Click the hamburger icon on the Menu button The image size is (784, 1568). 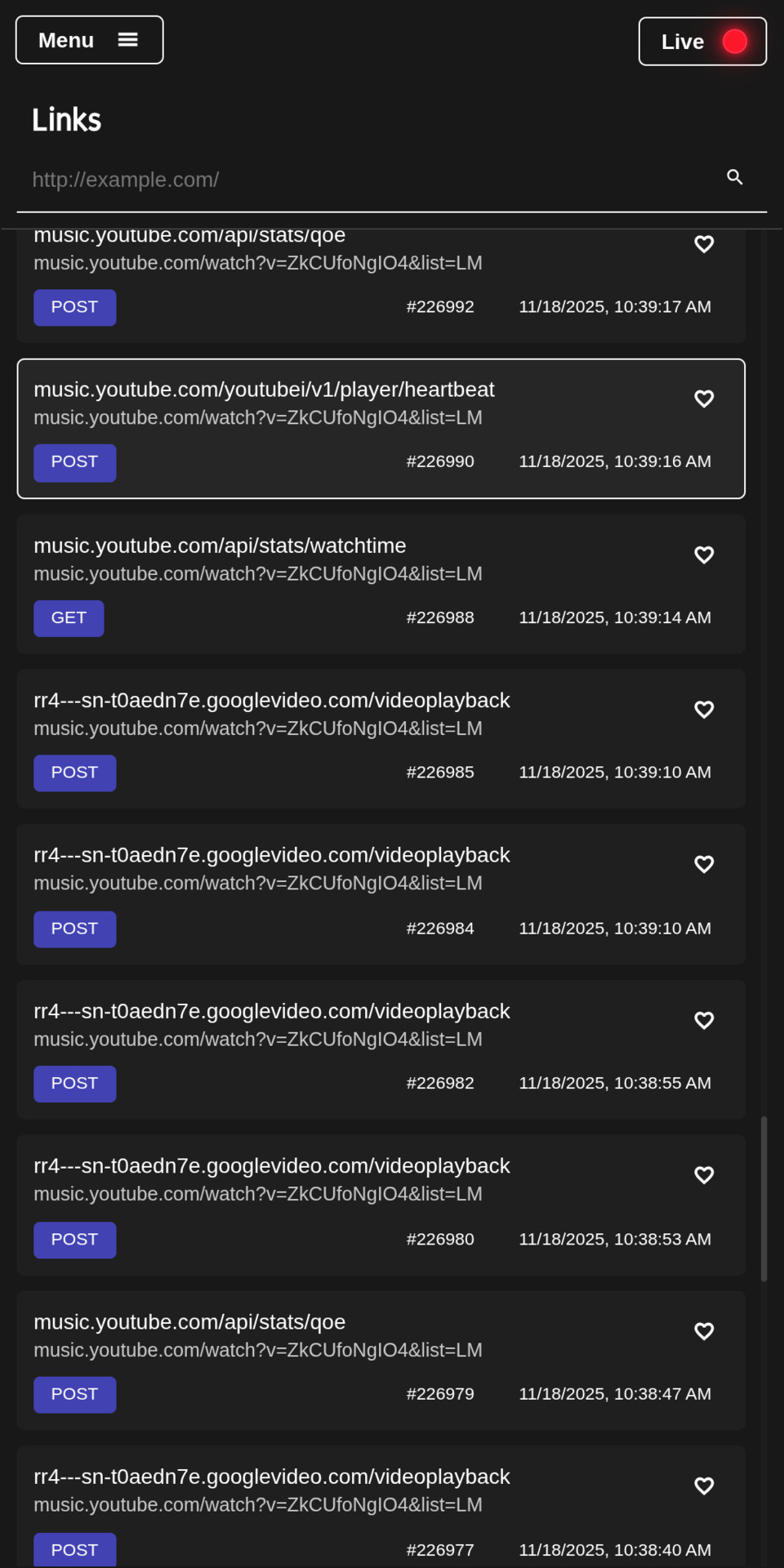click(x=128, y=38)
